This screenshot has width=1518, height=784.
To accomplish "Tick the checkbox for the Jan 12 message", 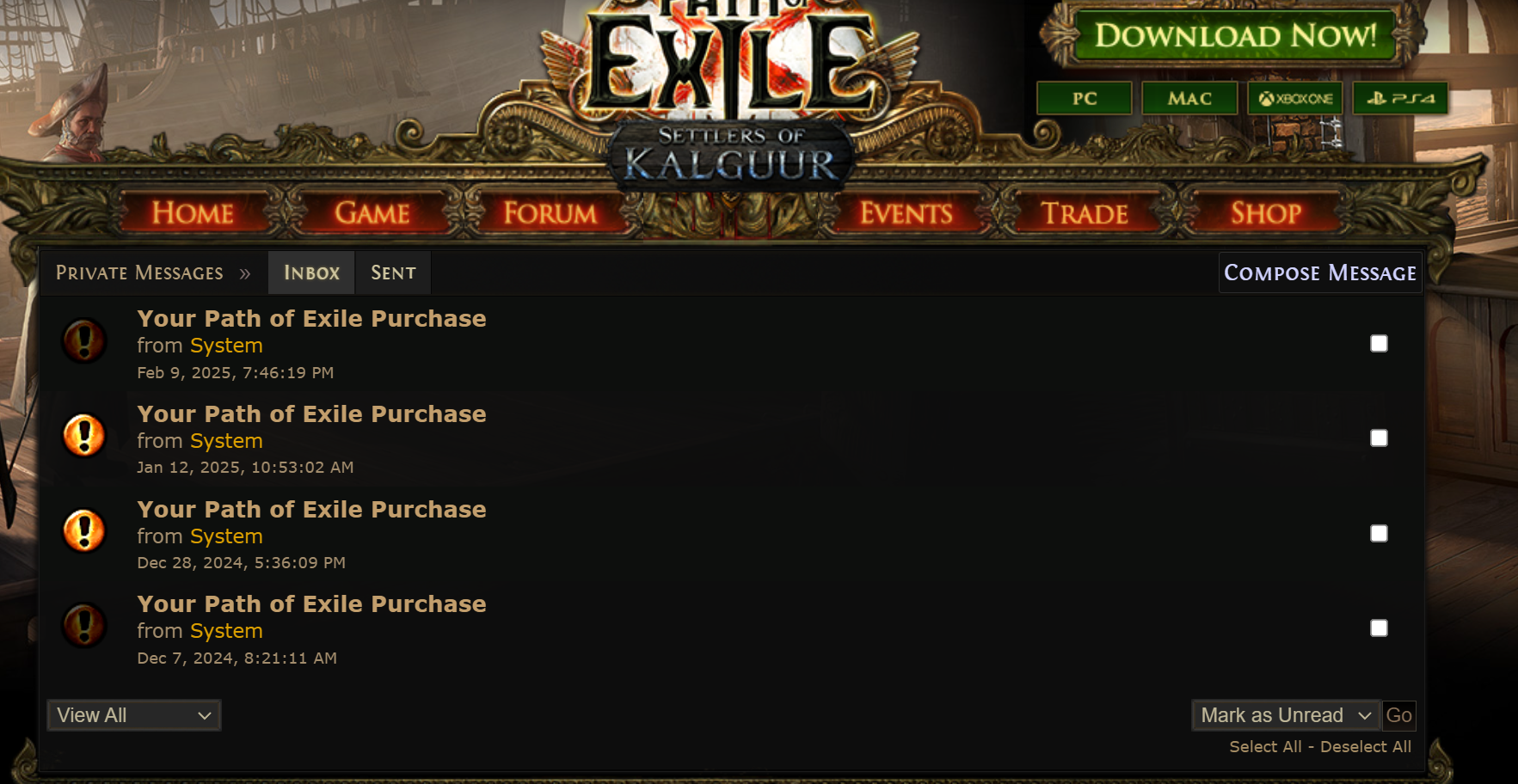I will 1379,438.
